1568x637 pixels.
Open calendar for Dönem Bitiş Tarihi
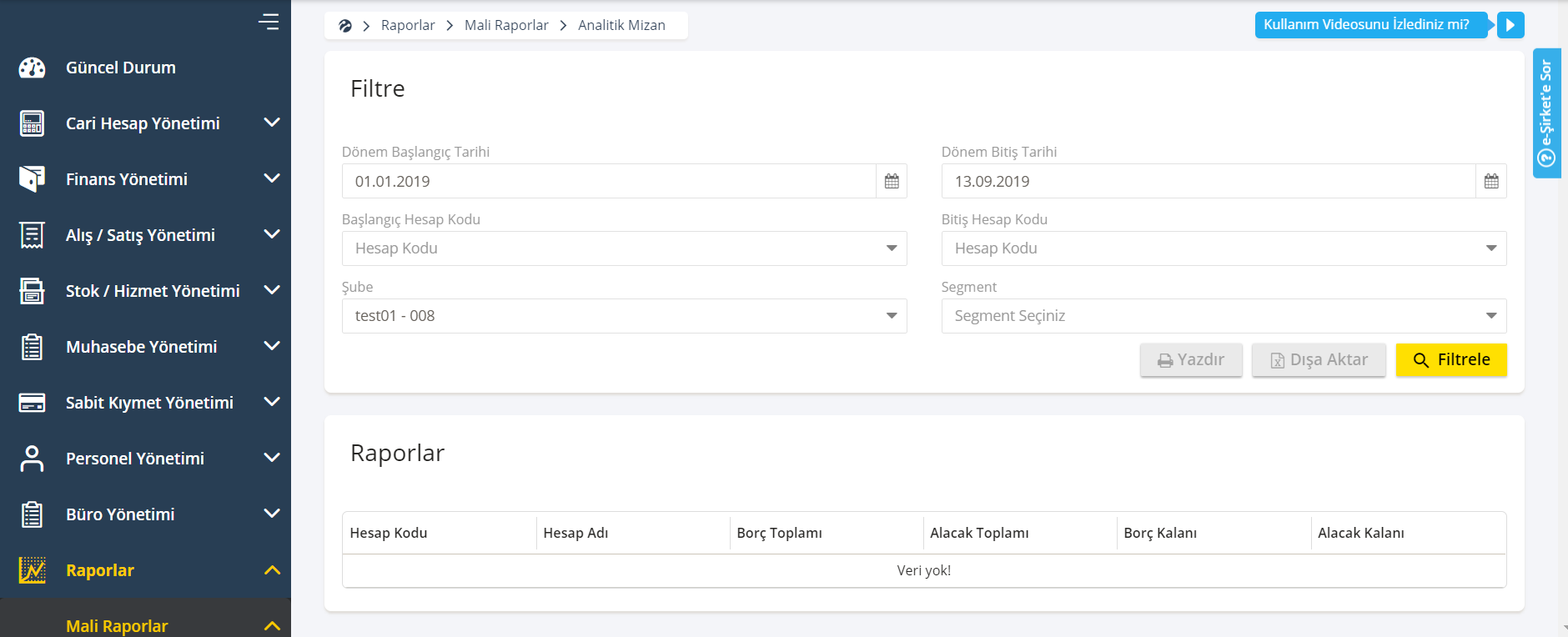[x=1491, y=181]
